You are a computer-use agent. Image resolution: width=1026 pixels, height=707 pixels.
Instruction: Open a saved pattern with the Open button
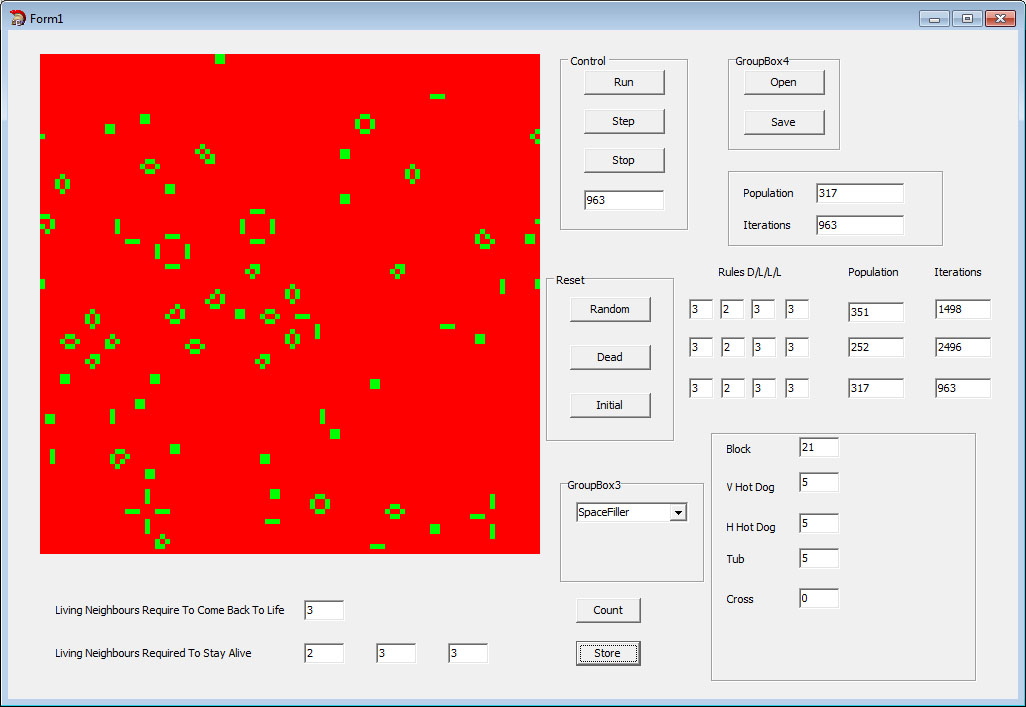point(784,82)
